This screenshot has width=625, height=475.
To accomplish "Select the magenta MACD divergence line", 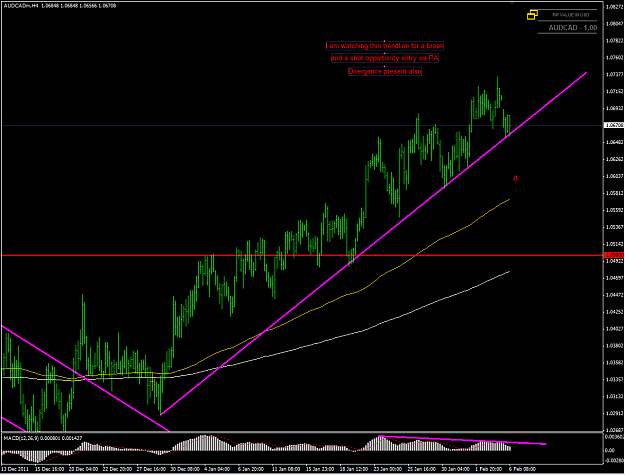I will pyautogui.click(x=462, y=440).
